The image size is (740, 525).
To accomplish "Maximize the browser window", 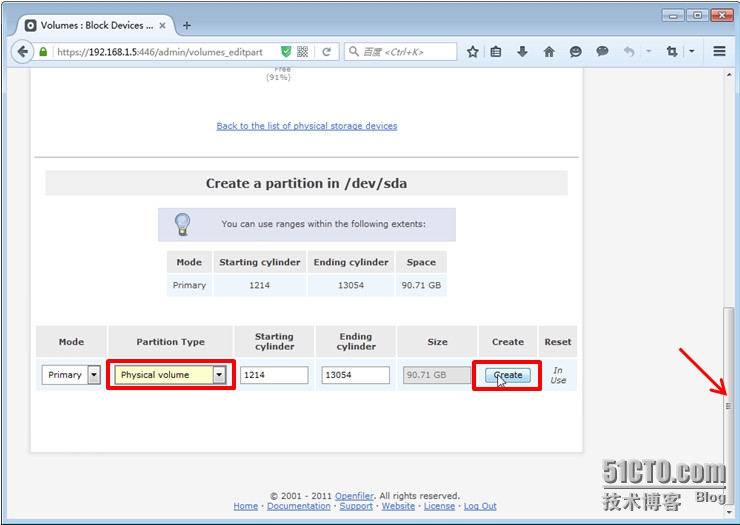I will pyautogui.click(x=697, y=16).
